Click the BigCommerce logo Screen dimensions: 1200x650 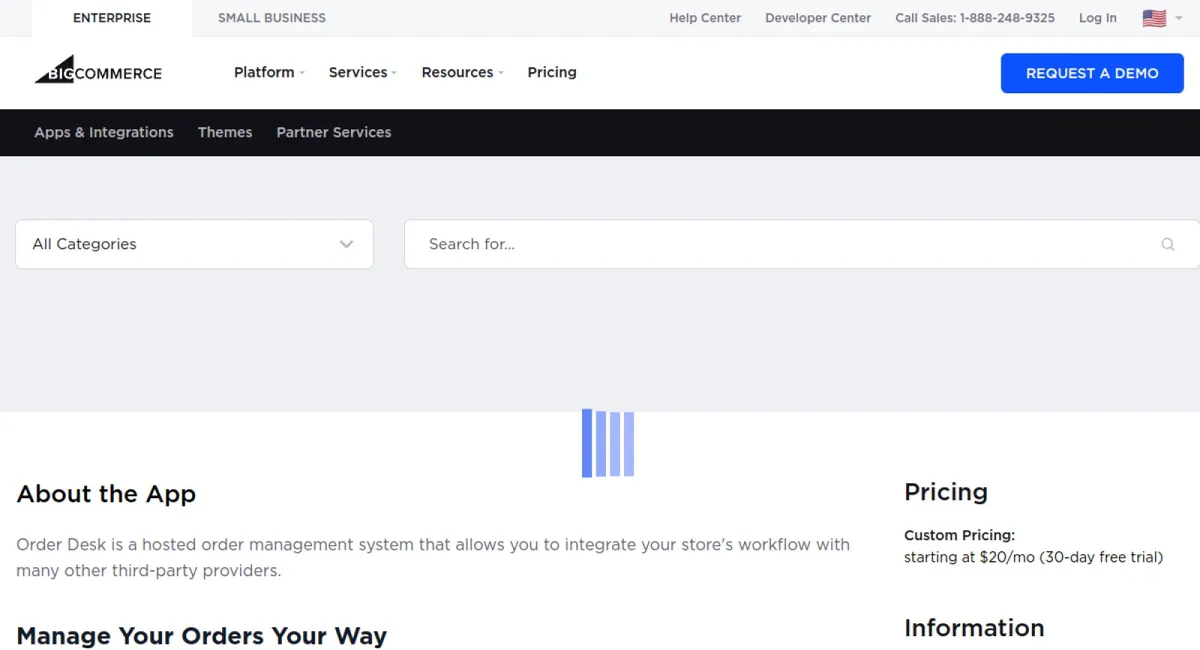point(98,69)
